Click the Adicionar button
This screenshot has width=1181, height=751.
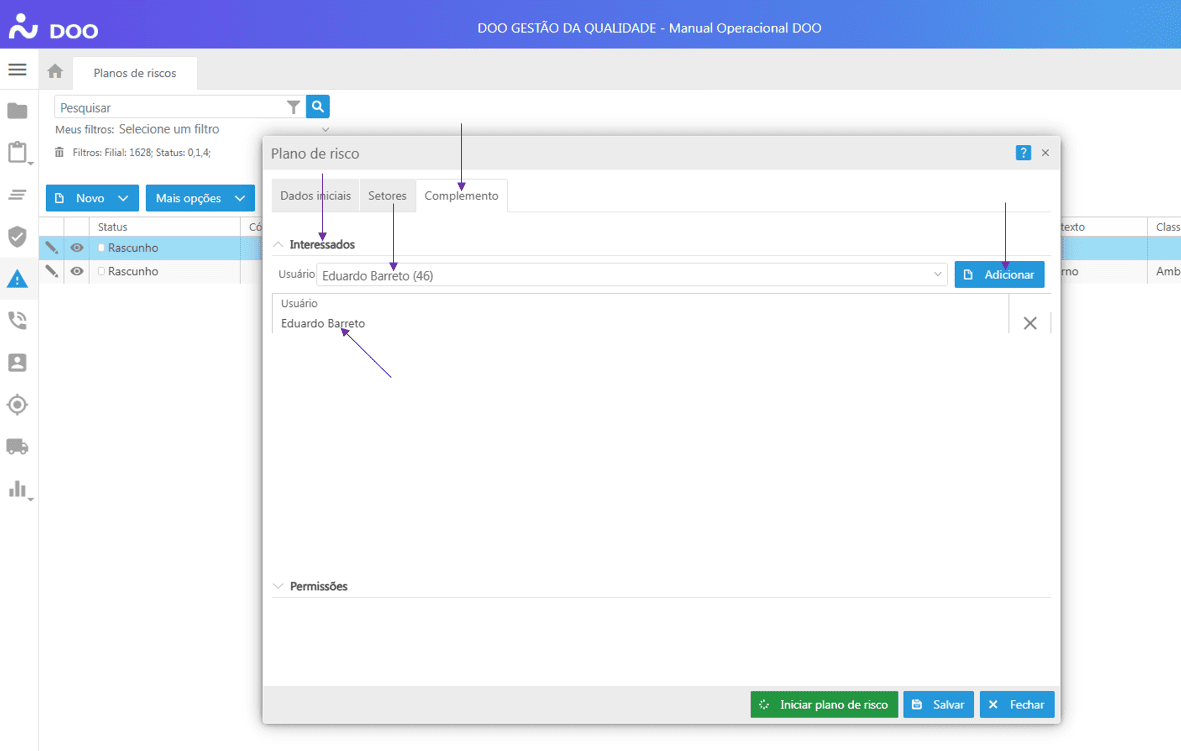coord(999,275)
